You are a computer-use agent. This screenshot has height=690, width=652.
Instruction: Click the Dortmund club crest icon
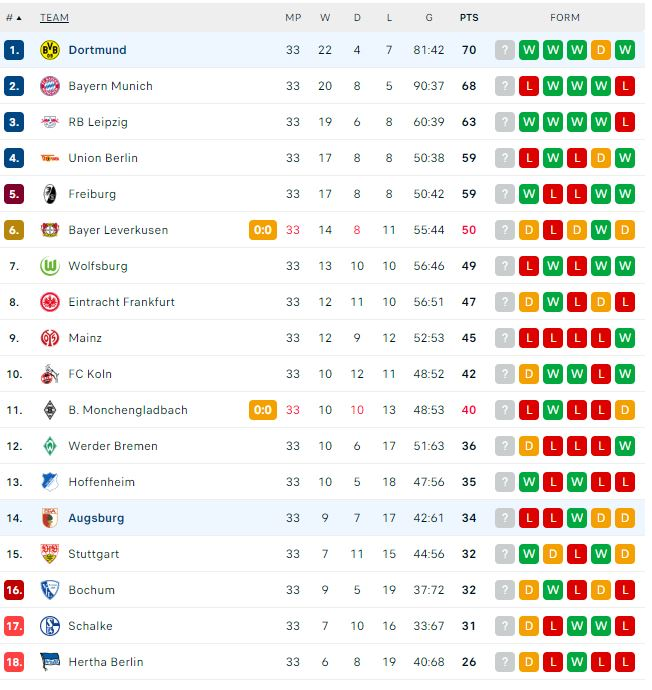click(50, 50)
